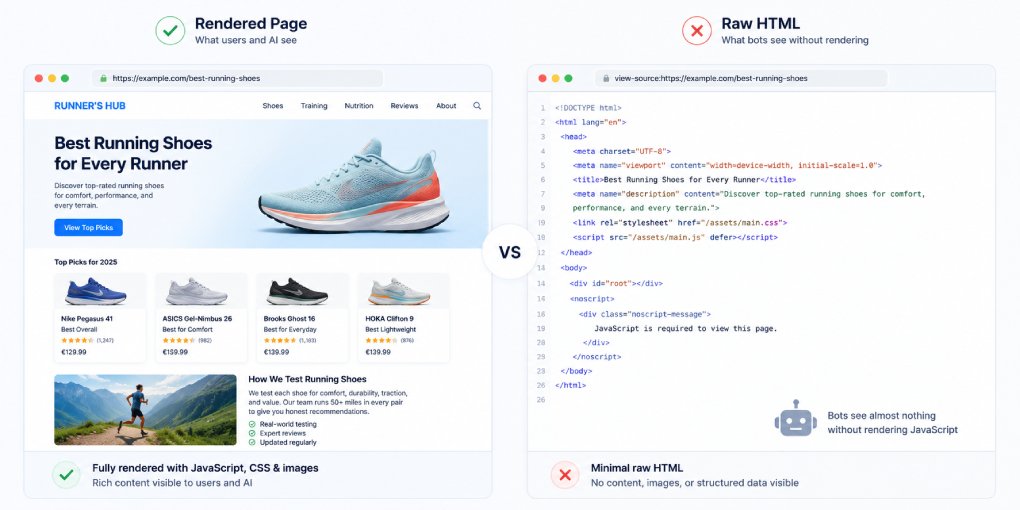Click the red close dot of rendered page window

[x=38, y=78]
